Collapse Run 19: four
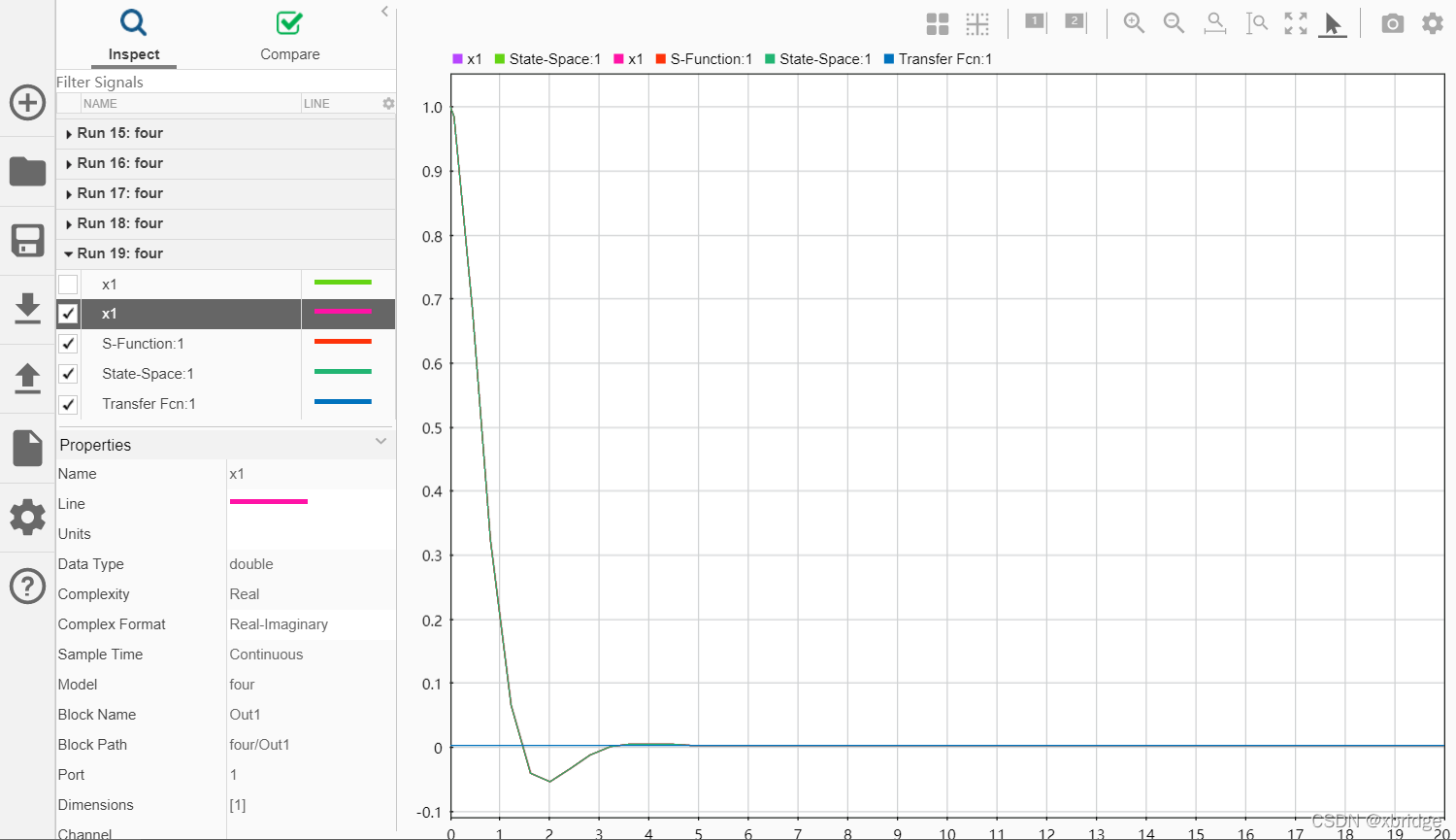Screen dimensions: 1456x840 coord(69,253)
